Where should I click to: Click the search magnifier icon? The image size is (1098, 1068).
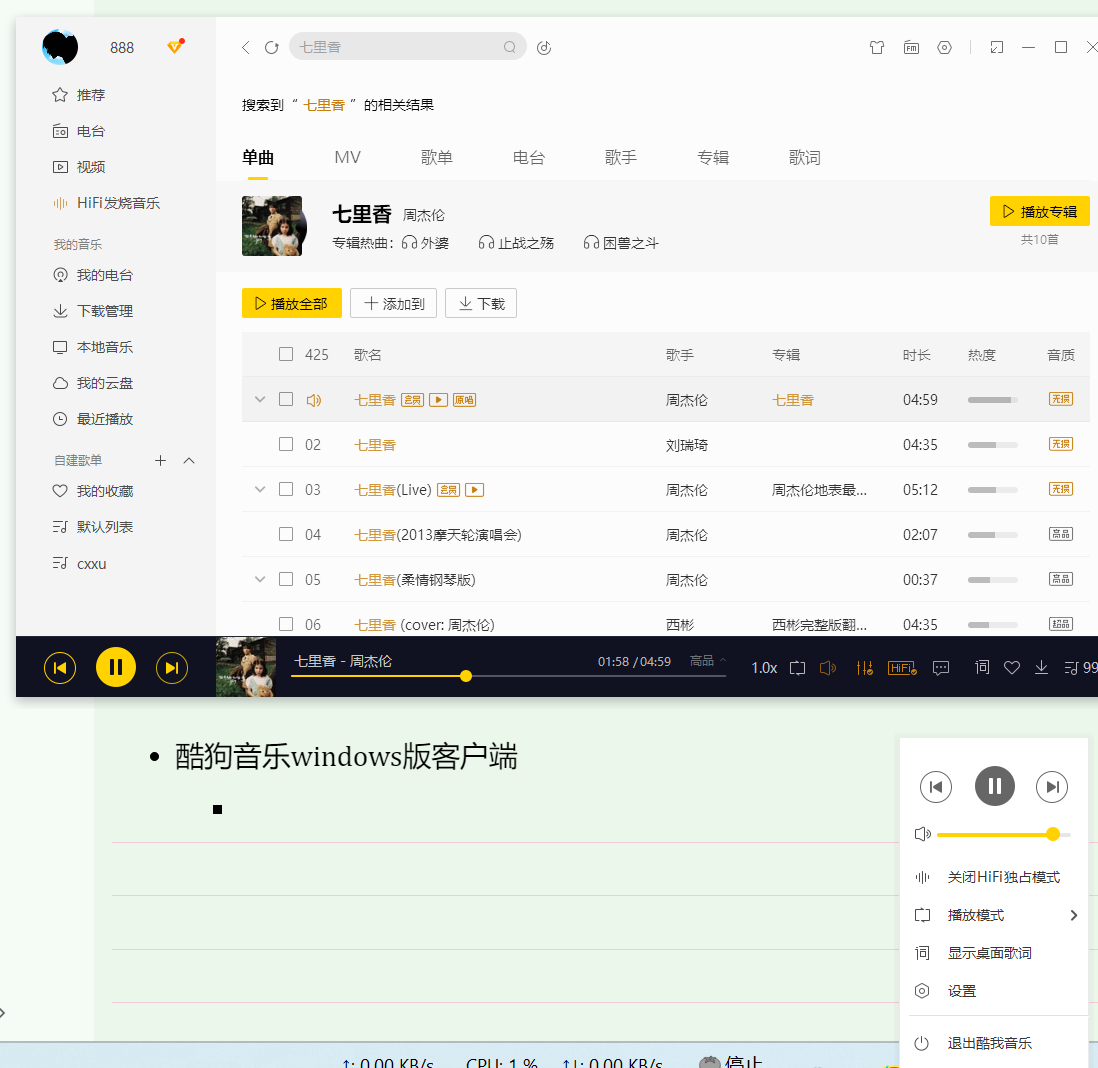click(510, 47)
